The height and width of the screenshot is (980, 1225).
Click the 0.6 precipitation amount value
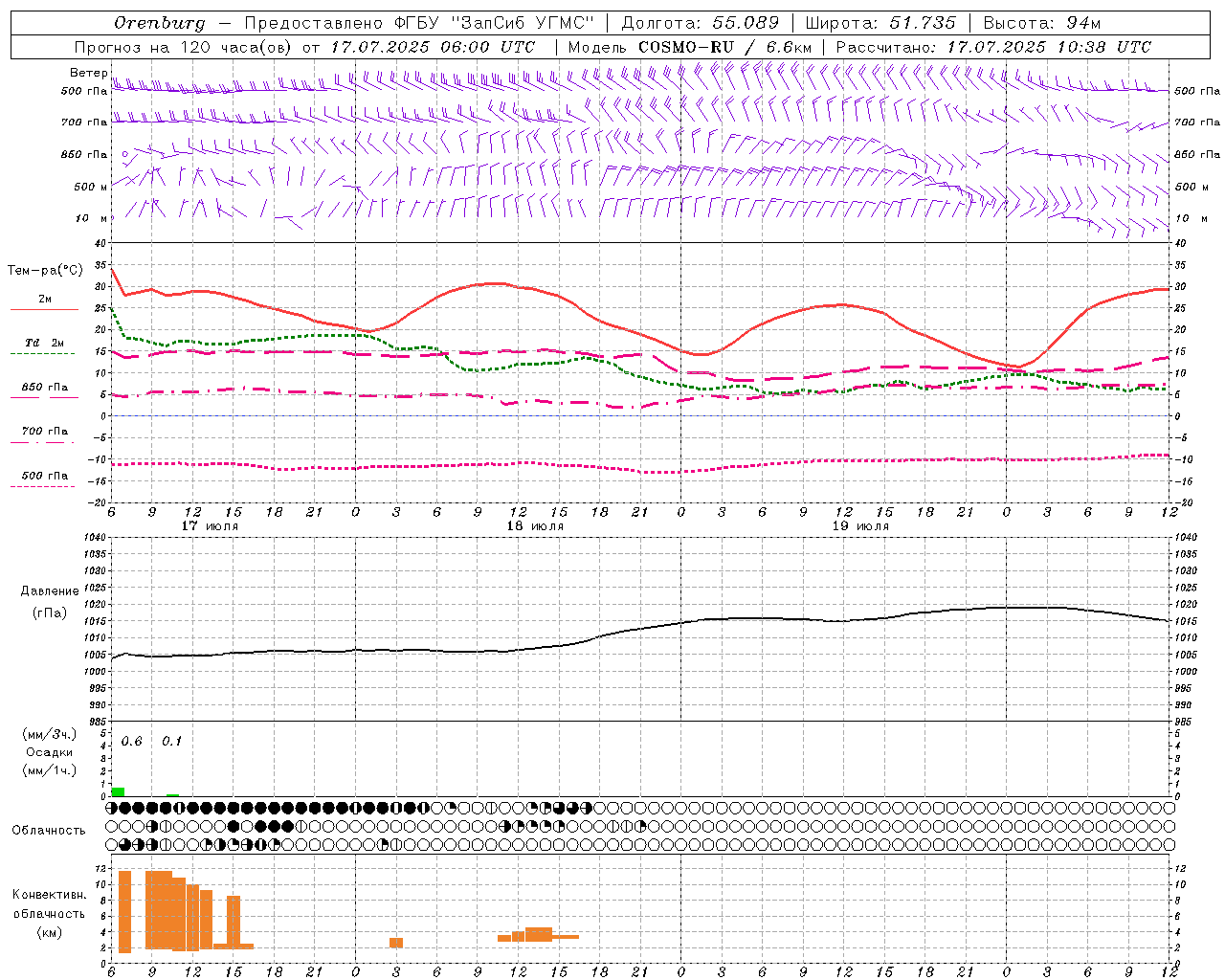coord(131,742)
